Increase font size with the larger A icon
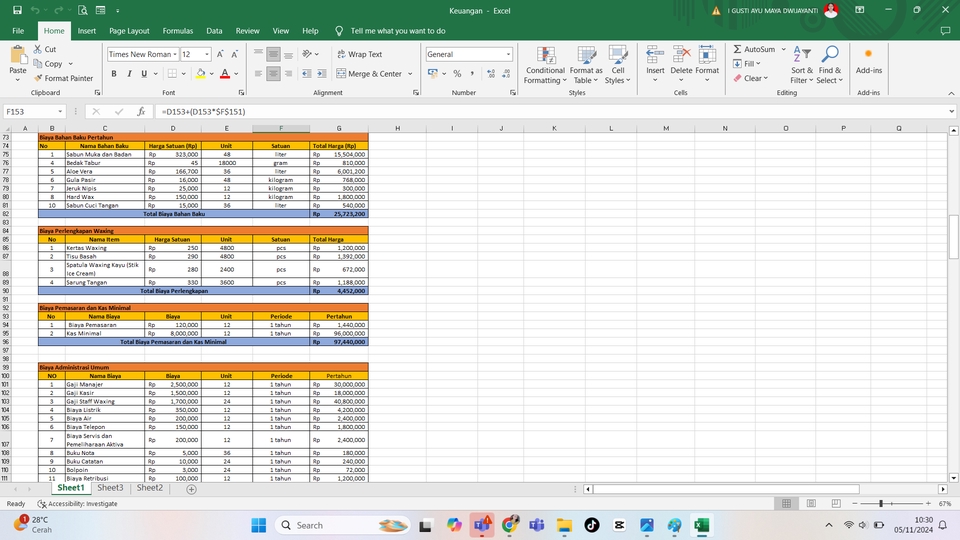 (220, 54)
